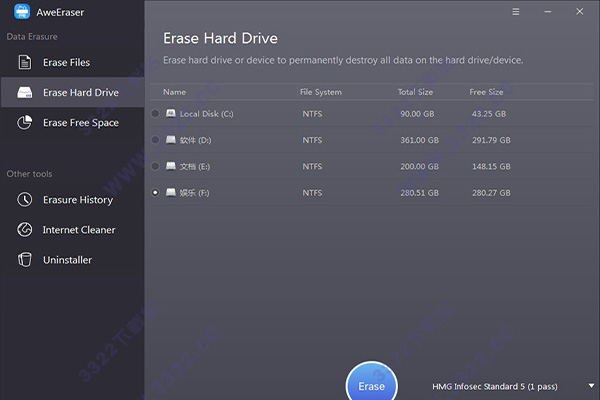Click the 软件 (D:) drive icon
The height and width of the screenshot is (400, 600).
click(171, 140)
